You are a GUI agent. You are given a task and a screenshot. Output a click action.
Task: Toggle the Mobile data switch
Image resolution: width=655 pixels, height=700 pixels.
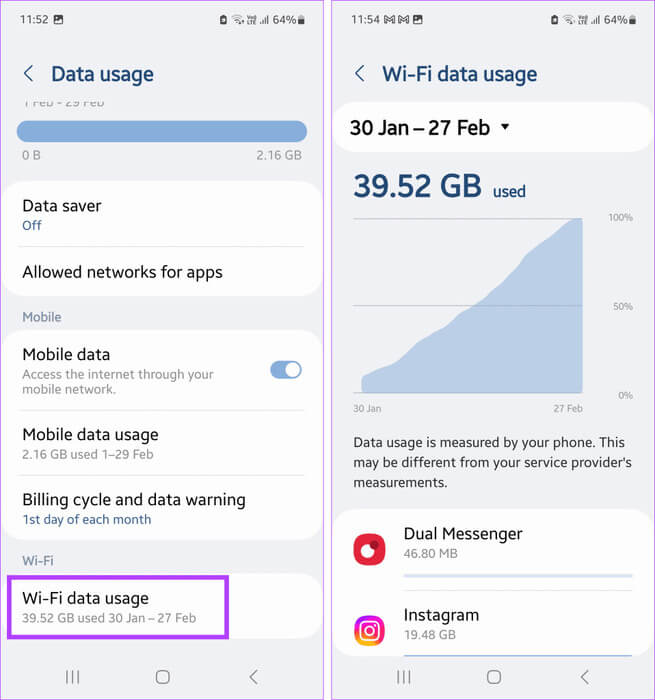tap(286, 370)
